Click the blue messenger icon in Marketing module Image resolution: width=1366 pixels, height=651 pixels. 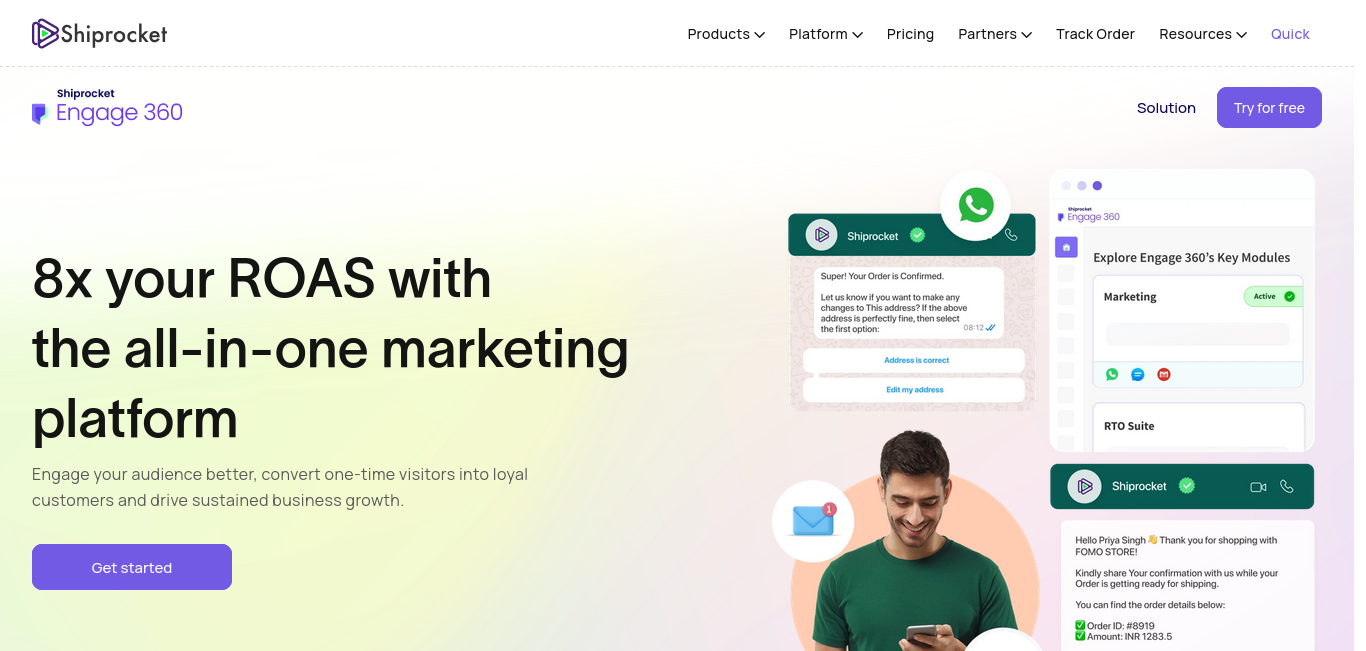click(x=1137, y=374)
